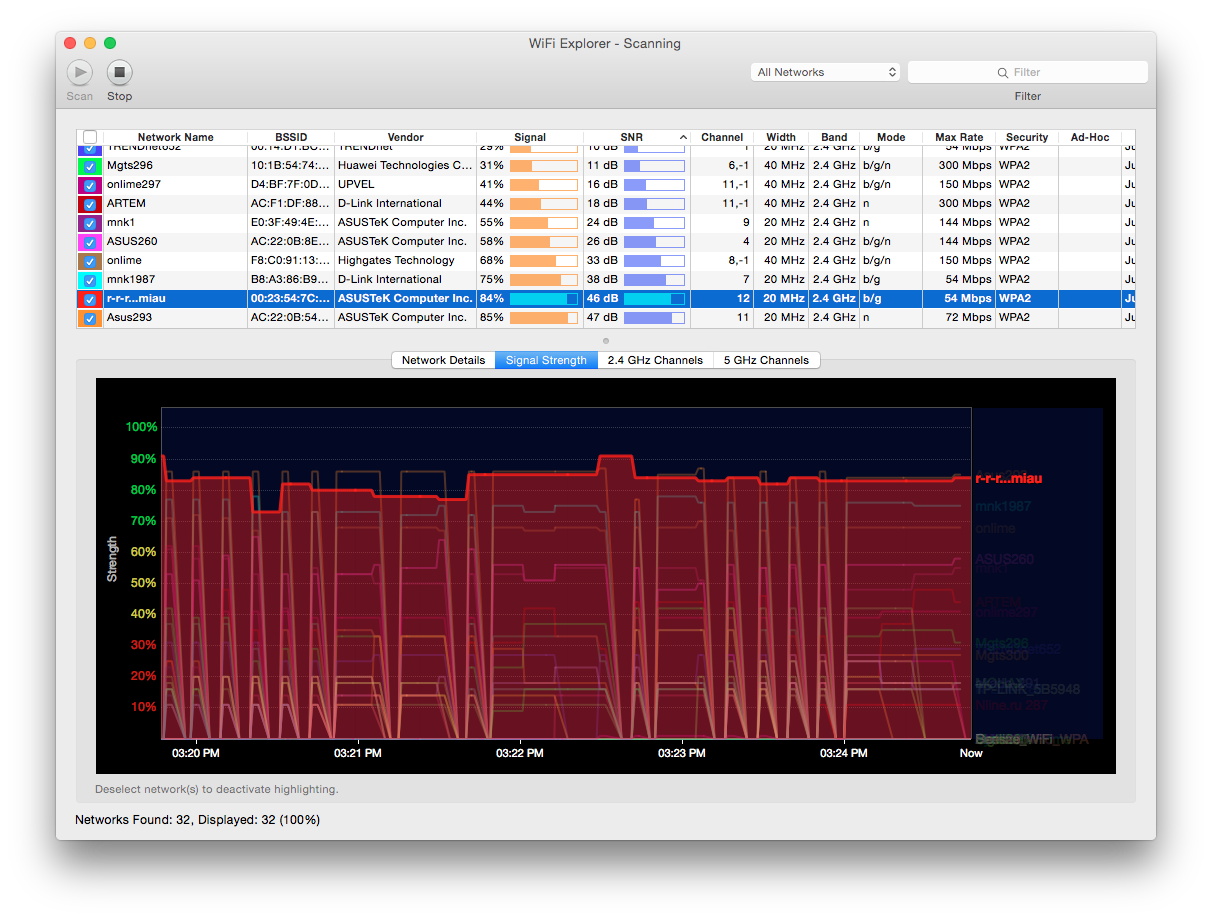Click signal bar of Asus293 row
1212x920 pixels.
click(x=544, y=318)
